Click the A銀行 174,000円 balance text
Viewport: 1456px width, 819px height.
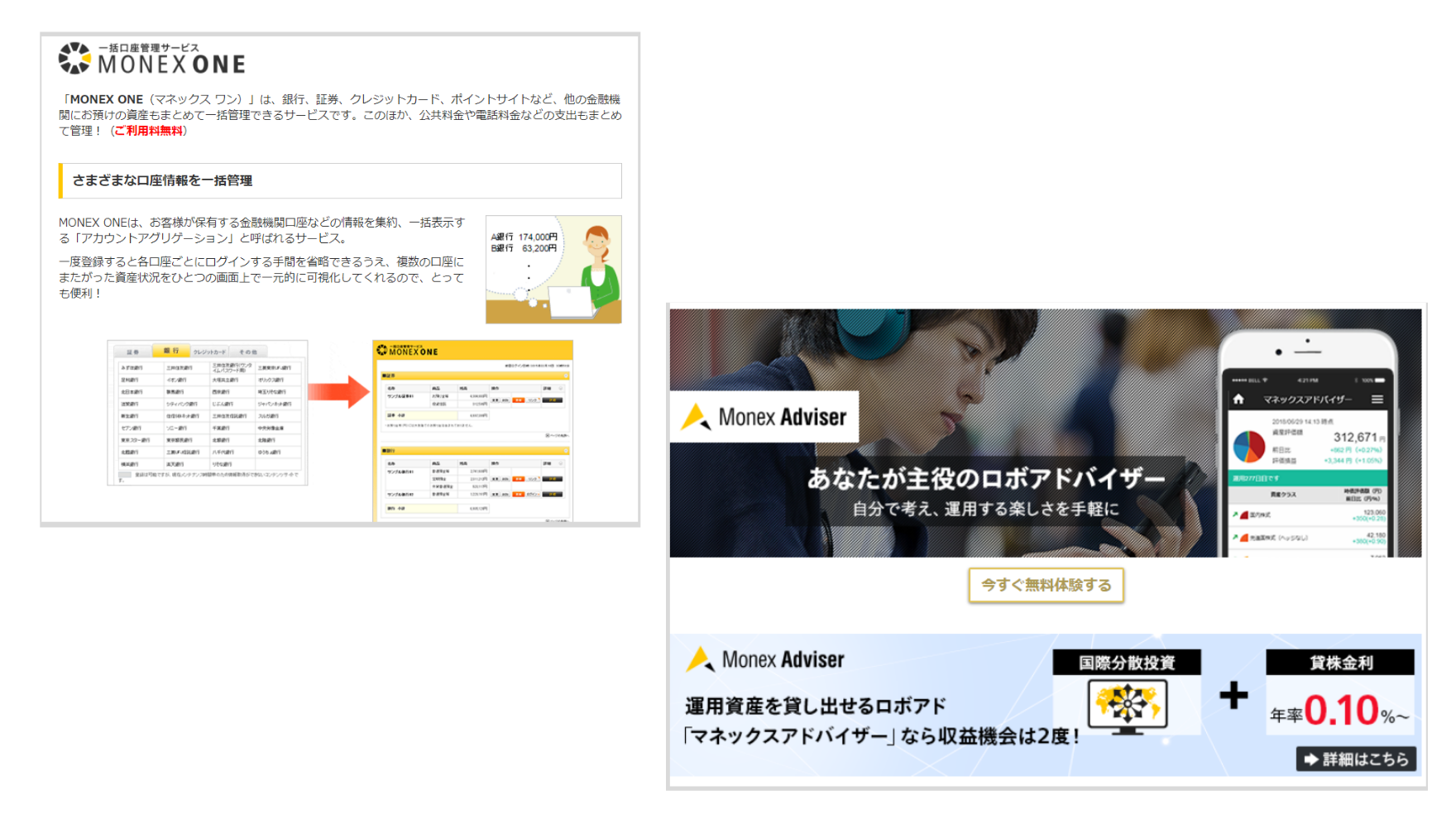(524, 237)
